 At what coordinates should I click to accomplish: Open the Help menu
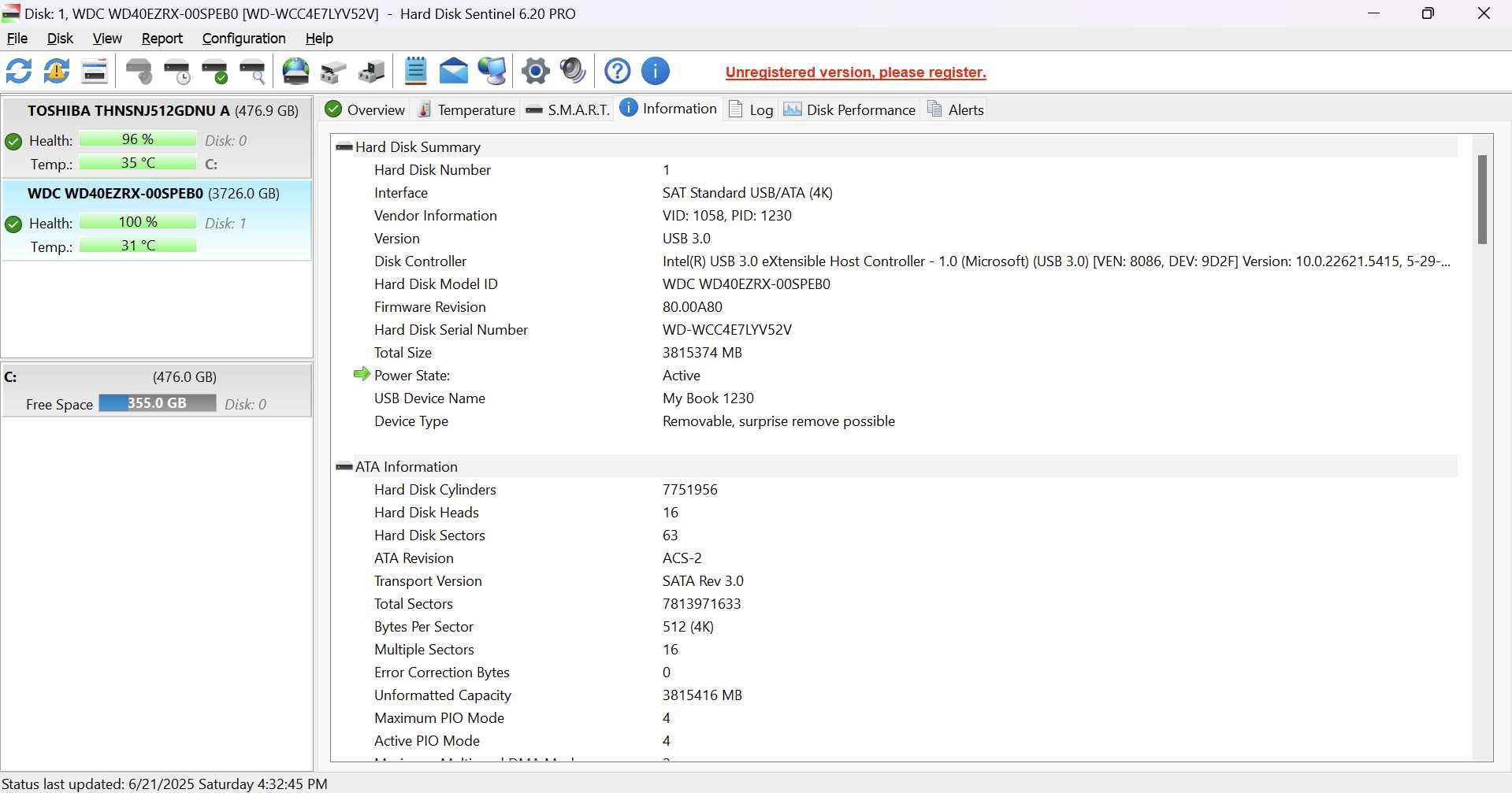pyautogui.click(x=319, y=39)
